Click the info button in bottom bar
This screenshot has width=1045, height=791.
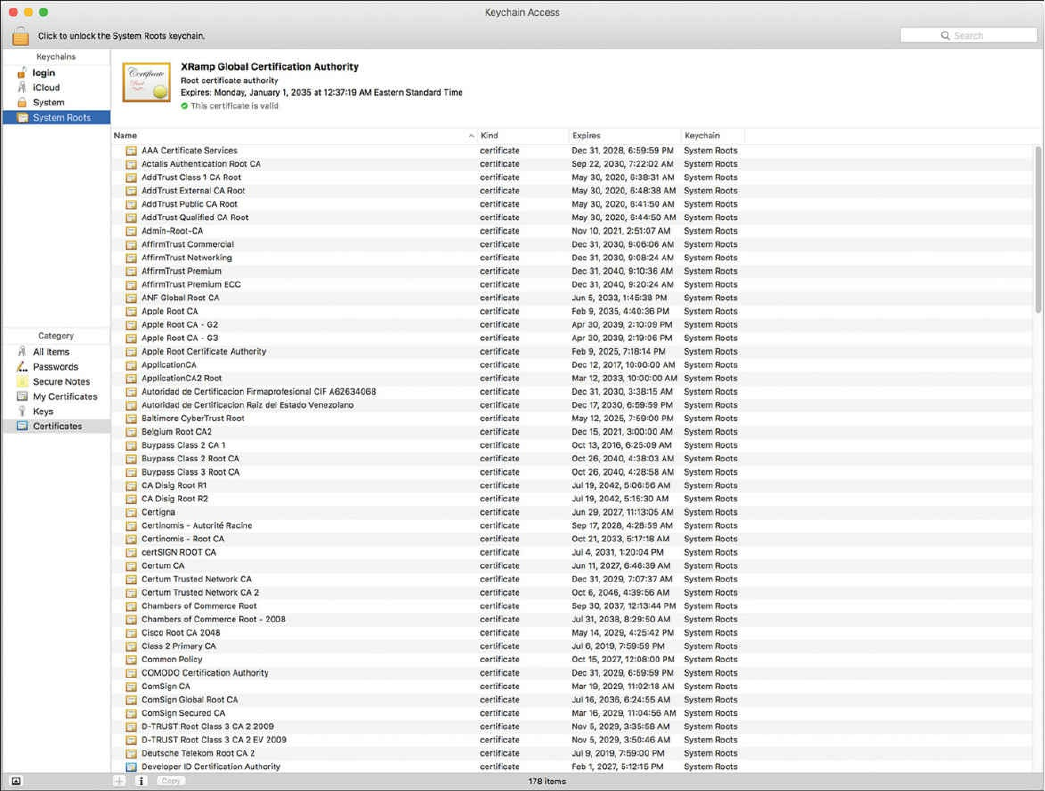141,780
